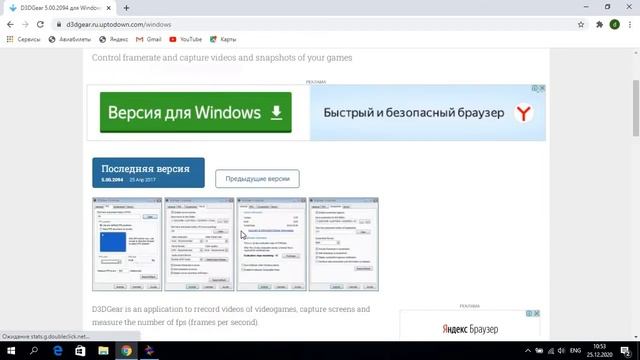640x360 pixels.
Task: Open third D3DGear screenshot thumbnail
Action: pos(271,244)
